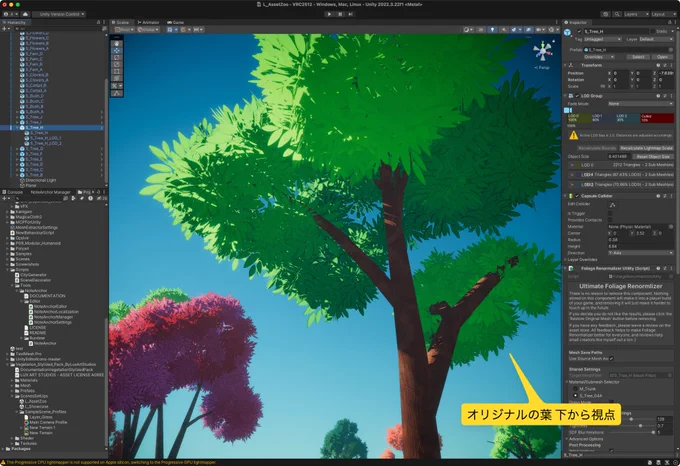Select the Move tool in scene toolbar
Image resolution: width=680 pixels, height=466 pixels.
[117, 50]
